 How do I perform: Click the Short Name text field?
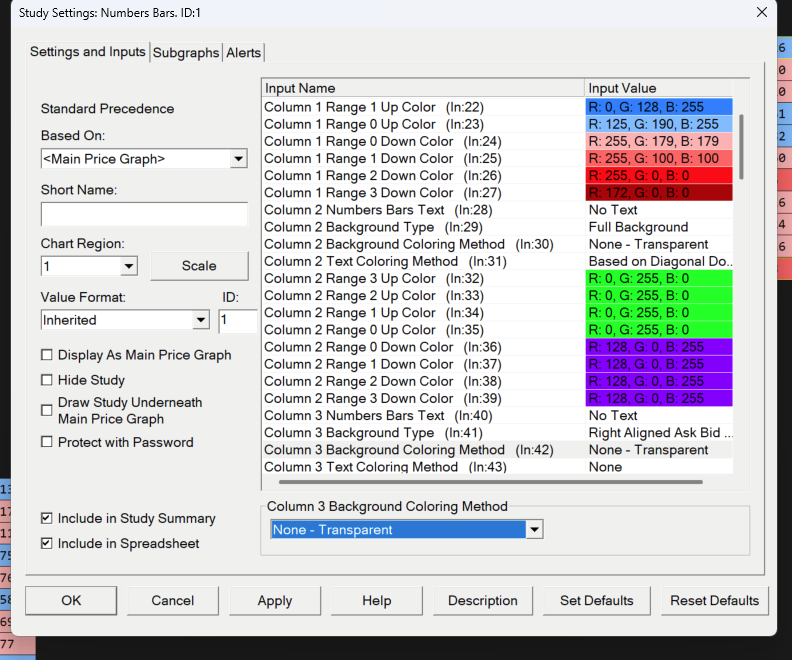(x=144, y=214)
